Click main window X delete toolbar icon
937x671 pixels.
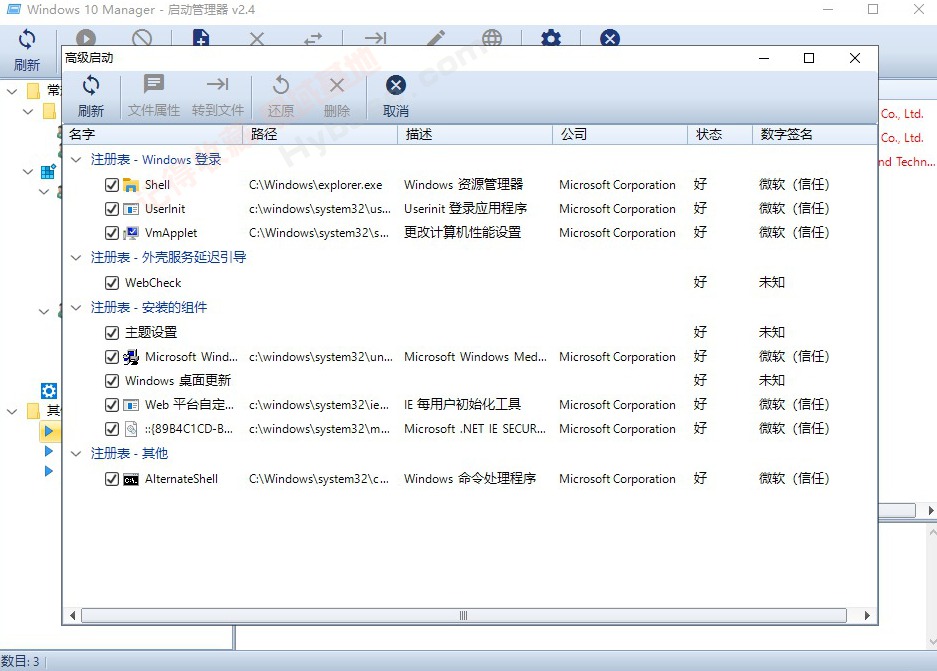point(257,39)
